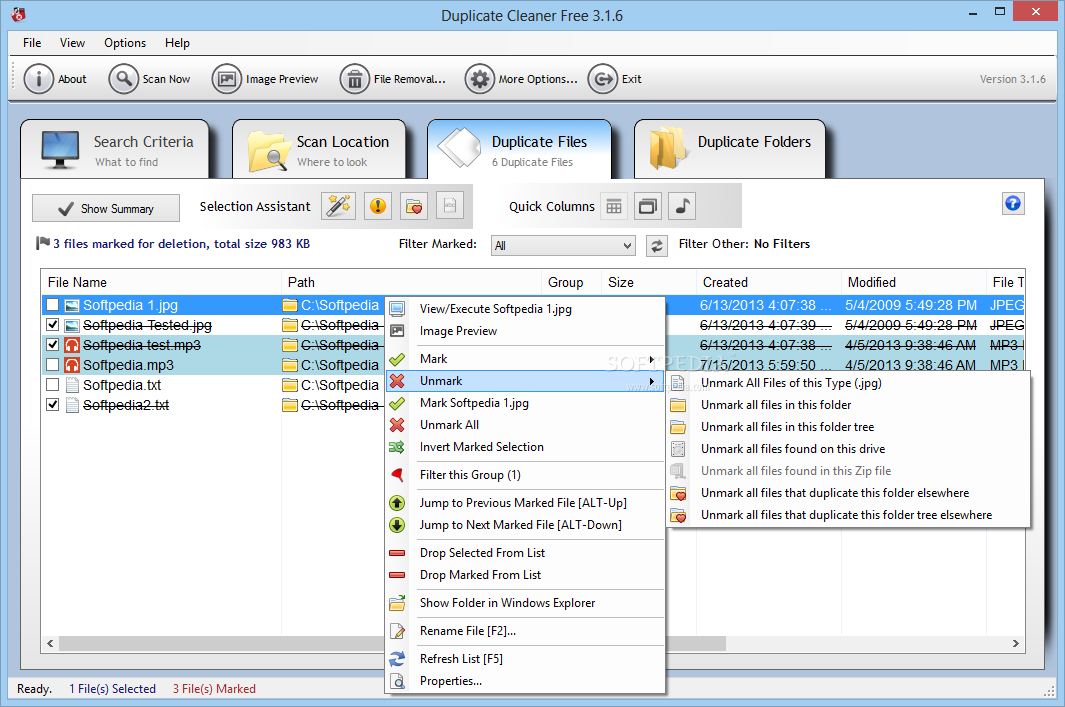Select Unmark all files found on this drive
Screen dimensions: 1065x707
[848, 449]
